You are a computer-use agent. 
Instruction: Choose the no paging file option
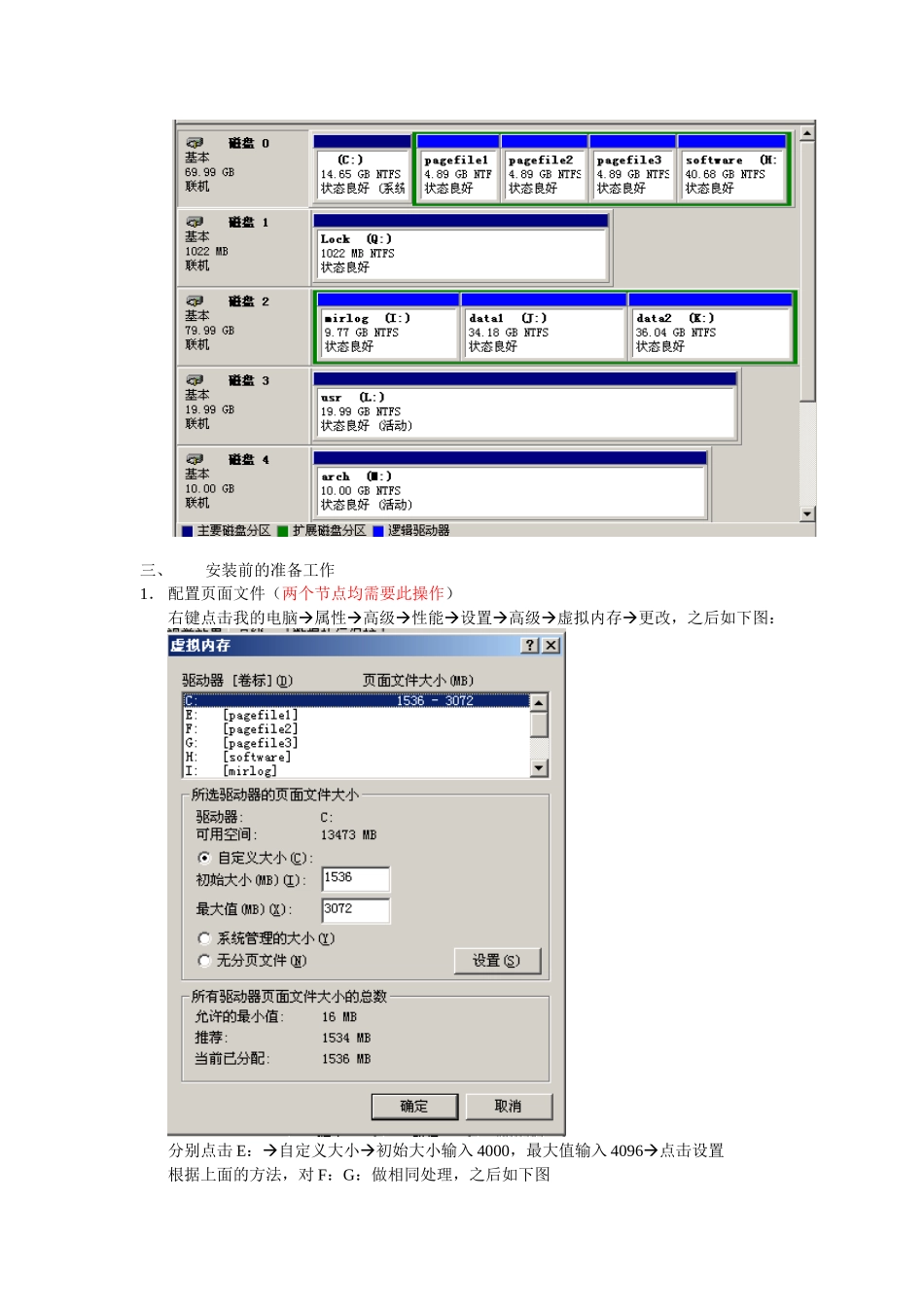click(x=204, y=961)
